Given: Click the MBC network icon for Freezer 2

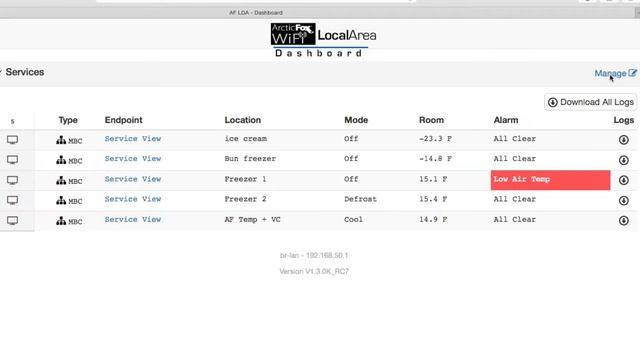Looking at the screenshot, I should [x=61, y=200].
